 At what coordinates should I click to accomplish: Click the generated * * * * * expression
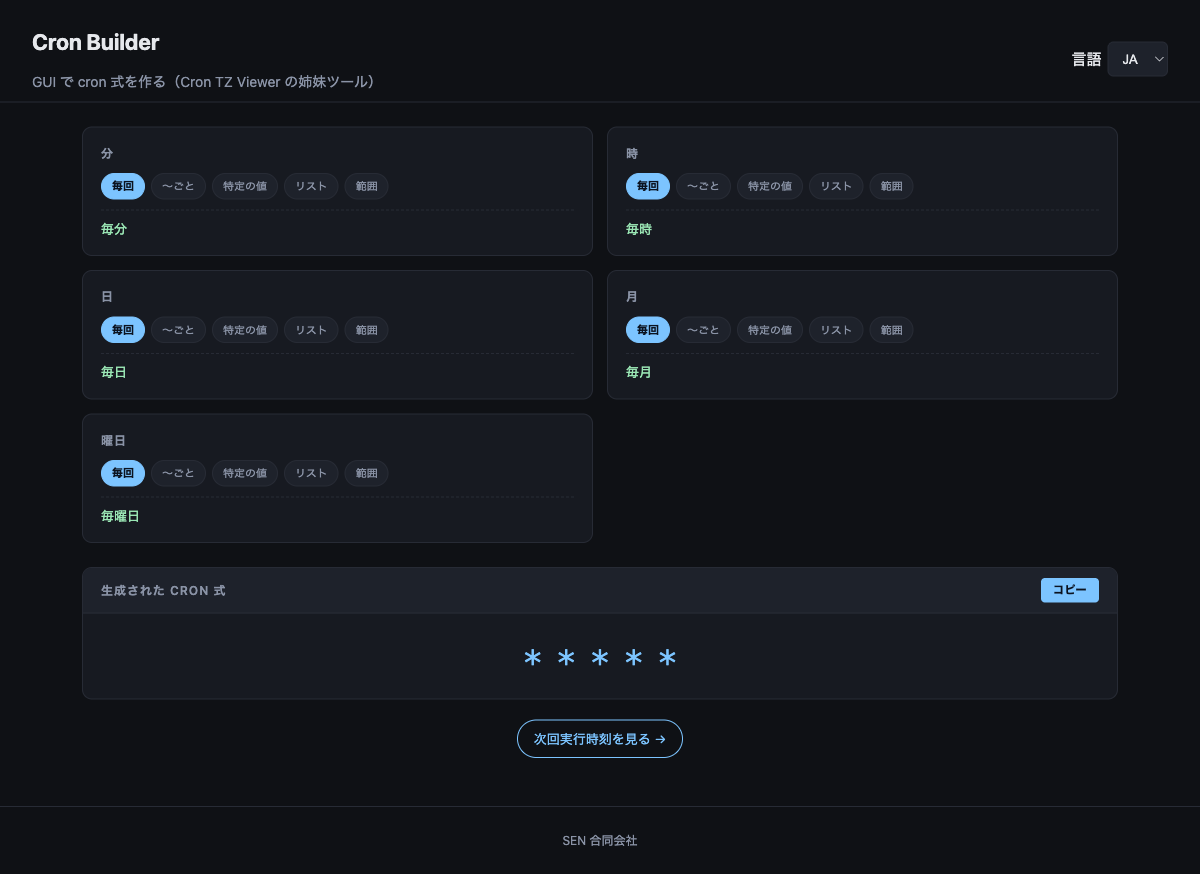(x=600, y=658)
